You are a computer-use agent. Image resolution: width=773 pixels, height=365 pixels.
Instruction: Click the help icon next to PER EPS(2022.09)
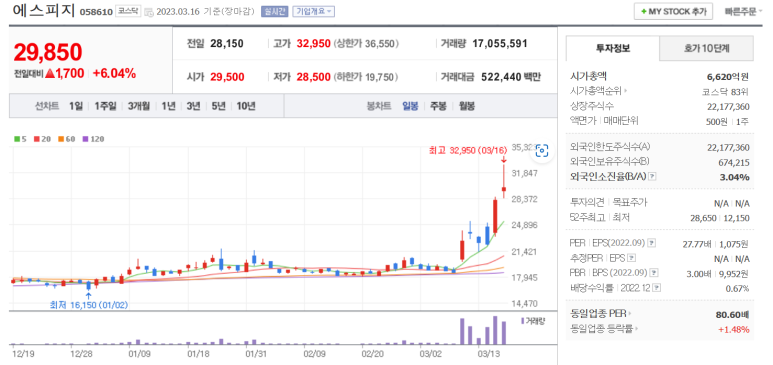[653, 243]
